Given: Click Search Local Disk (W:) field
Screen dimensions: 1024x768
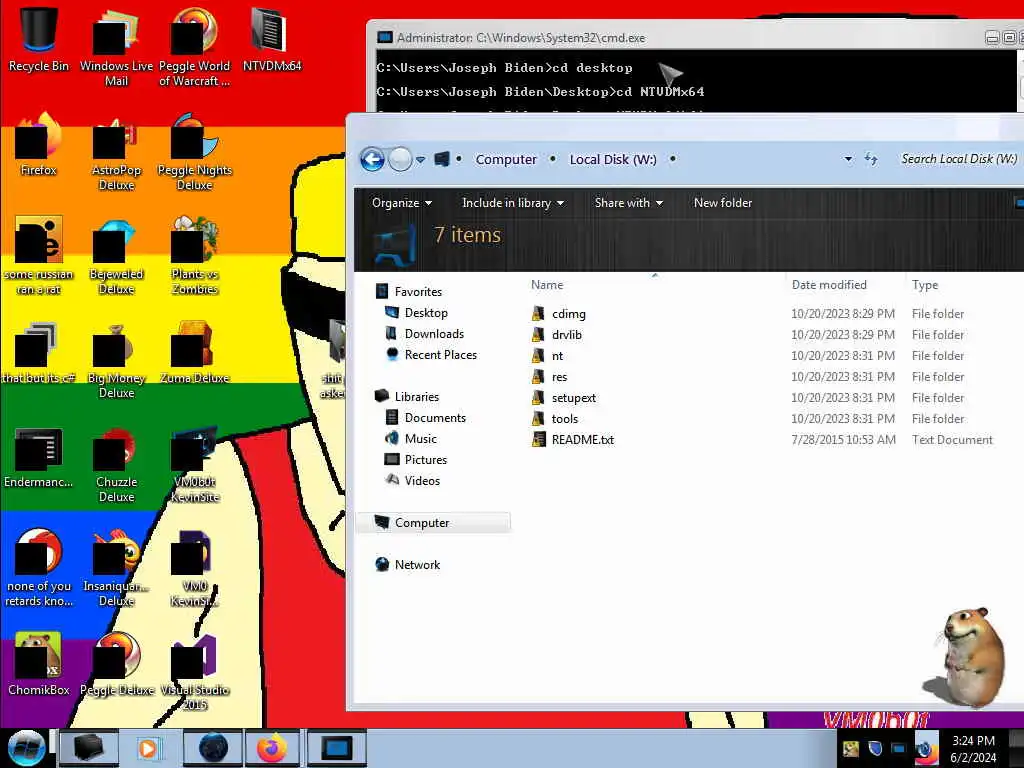Looking at the screenshot, I should (x=959, y=159).
